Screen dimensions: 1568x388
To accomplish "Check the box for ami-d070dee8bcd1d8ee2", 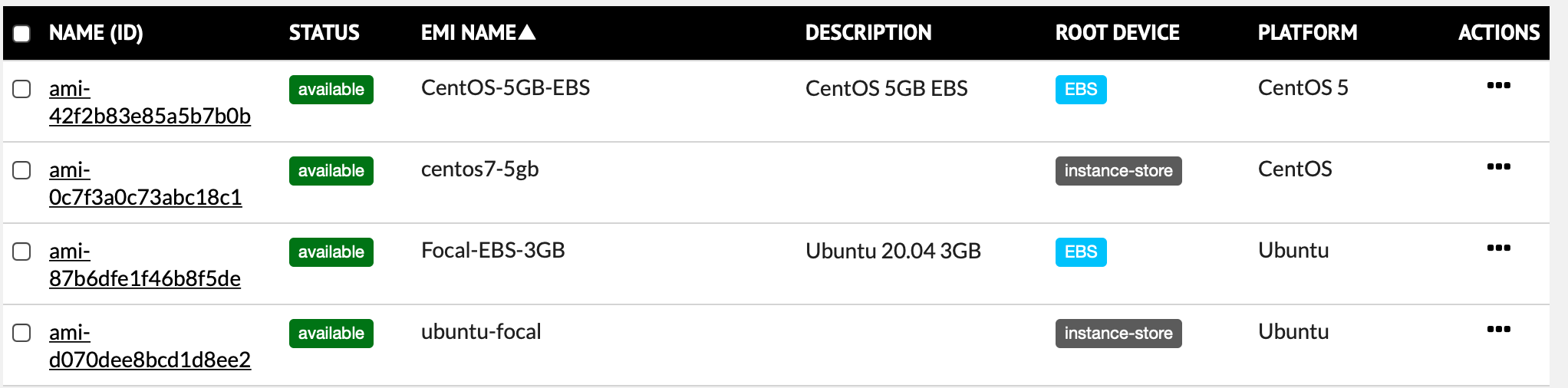I will click(21, 333).
